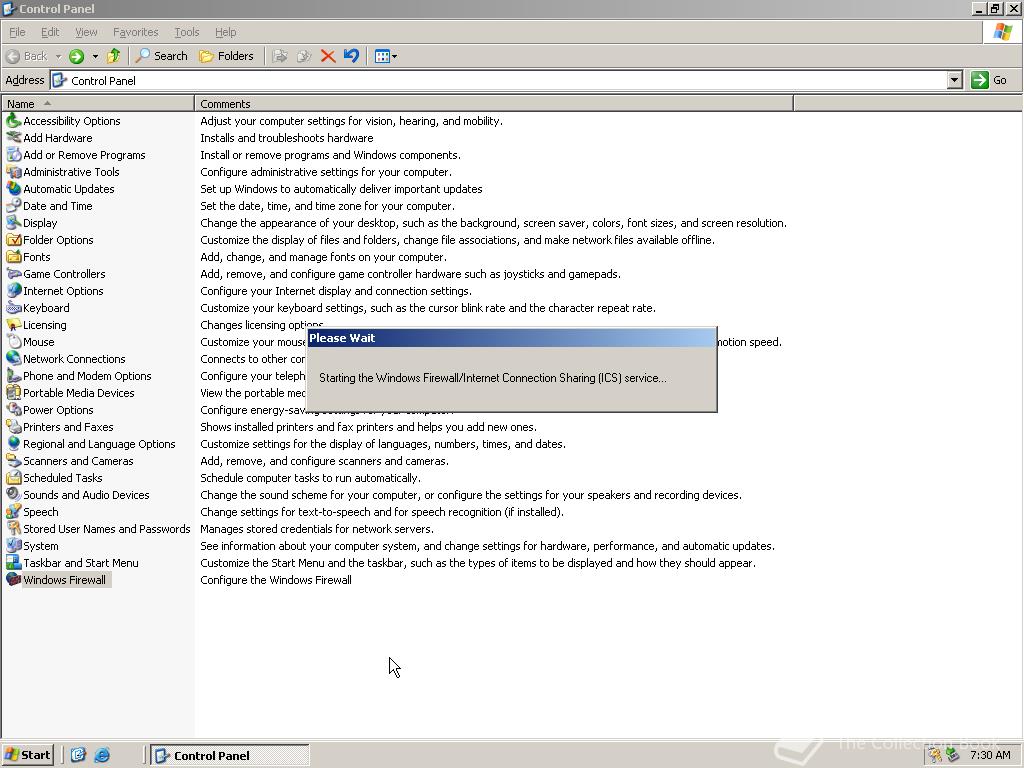
Task: Click the taskbar clock showing 7:30 AM
Action: (x=990, y=755)
